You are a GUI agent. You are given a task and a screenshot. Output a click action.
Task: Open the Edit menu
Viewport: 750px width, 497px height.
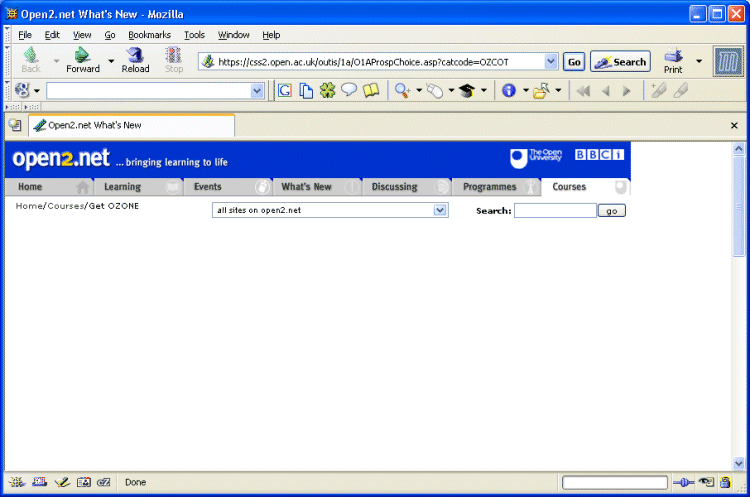coord(52,35)
